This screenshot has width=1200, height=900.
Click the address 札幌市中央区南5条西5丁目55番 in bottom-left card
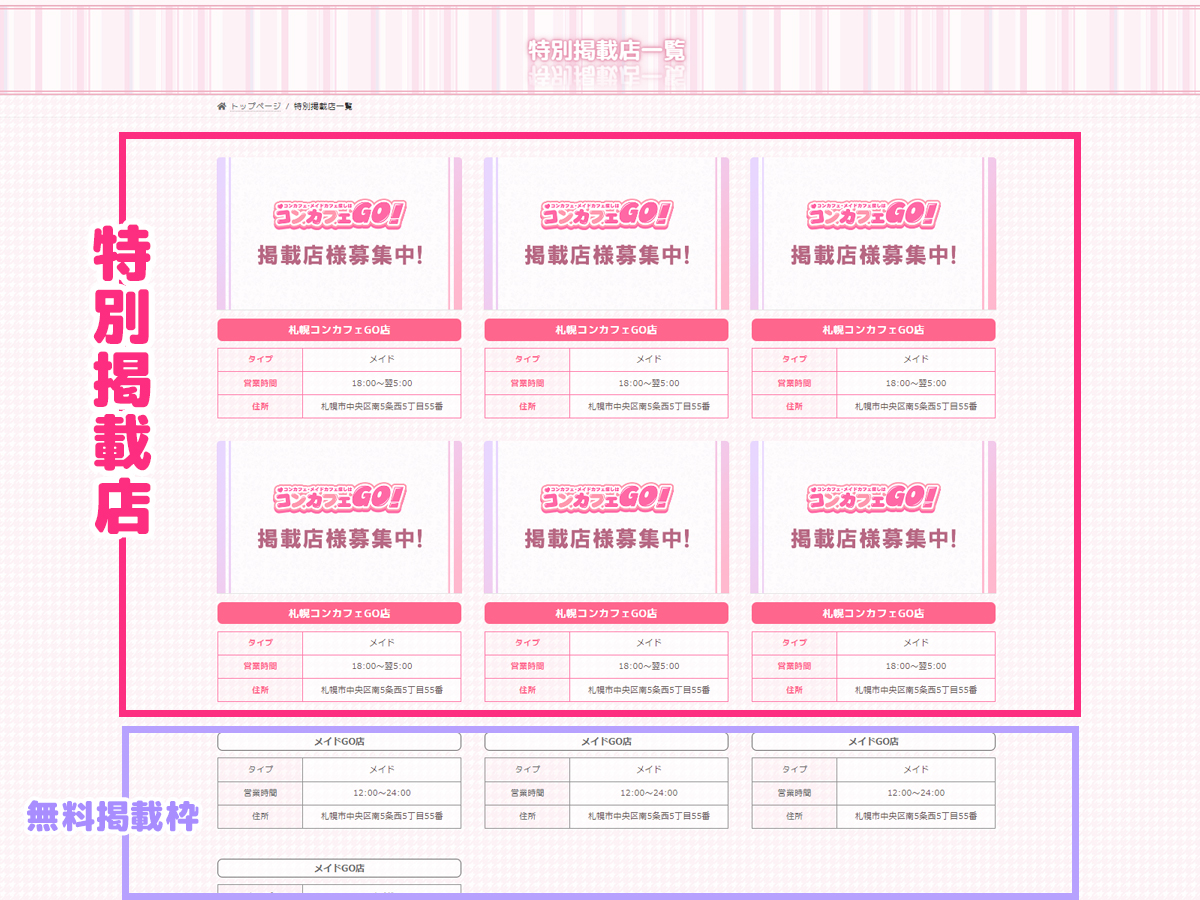(382, 691)
